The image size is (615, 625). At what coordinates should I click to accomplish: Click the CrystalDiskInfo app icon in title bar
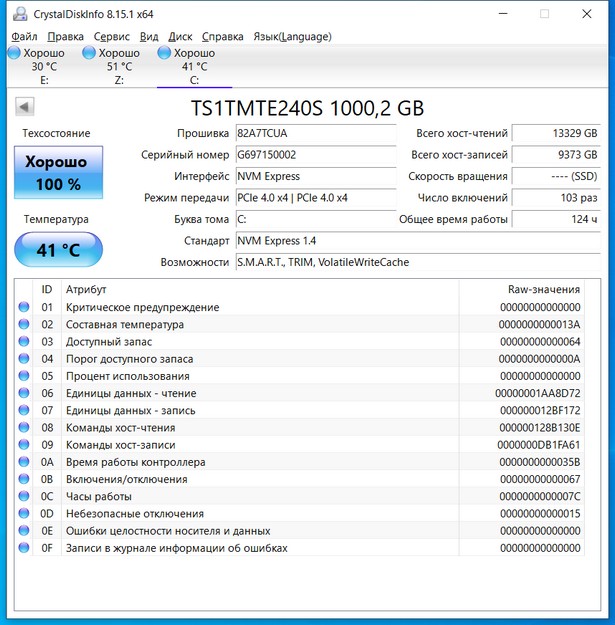coord(20,14)
